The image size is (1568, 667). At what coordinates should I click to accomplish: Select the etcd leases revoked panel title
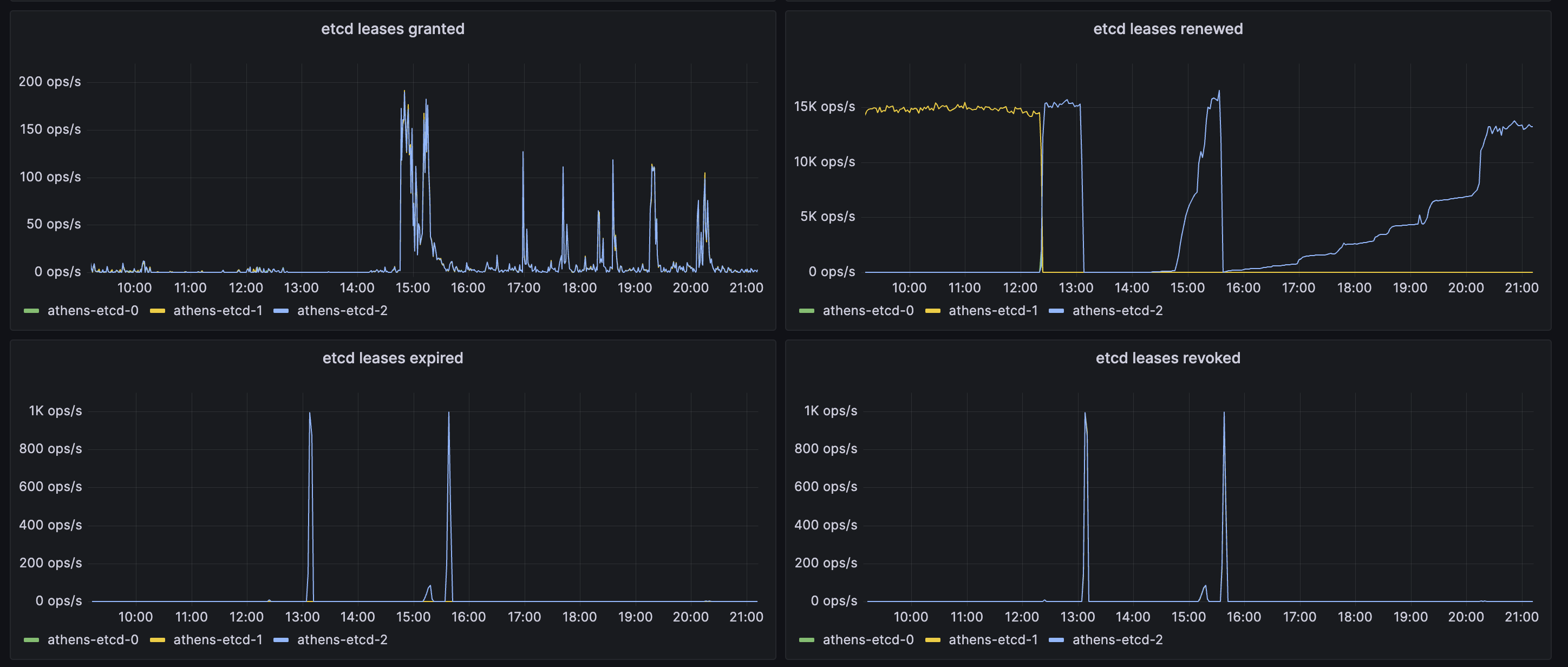[1167, 358]
